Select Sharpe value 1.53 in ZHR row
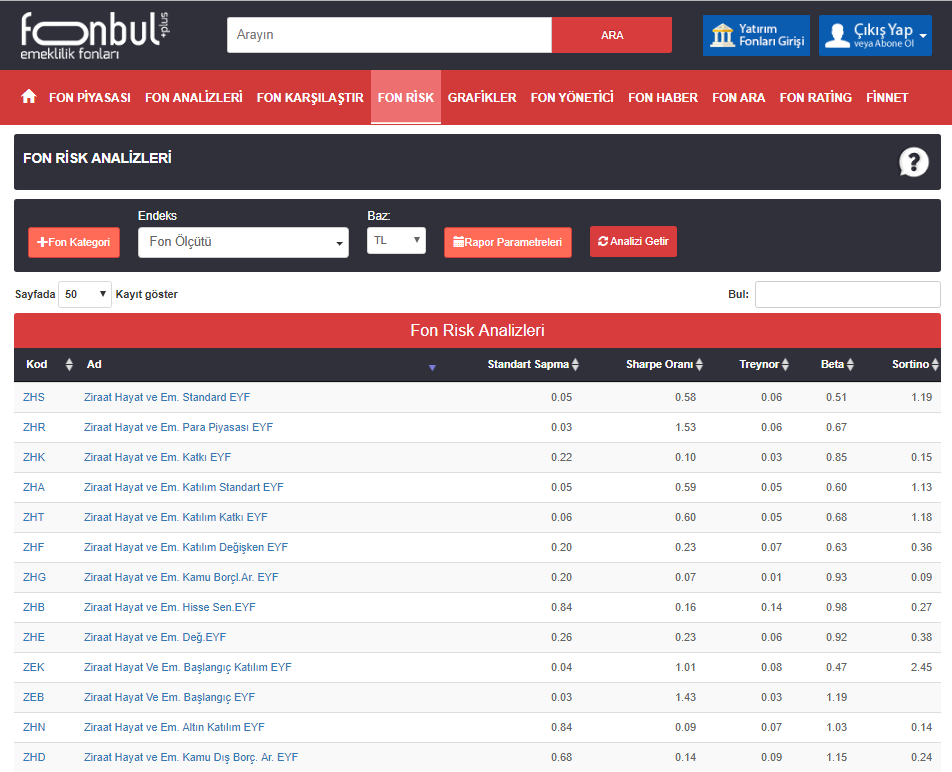 (685, 427)
